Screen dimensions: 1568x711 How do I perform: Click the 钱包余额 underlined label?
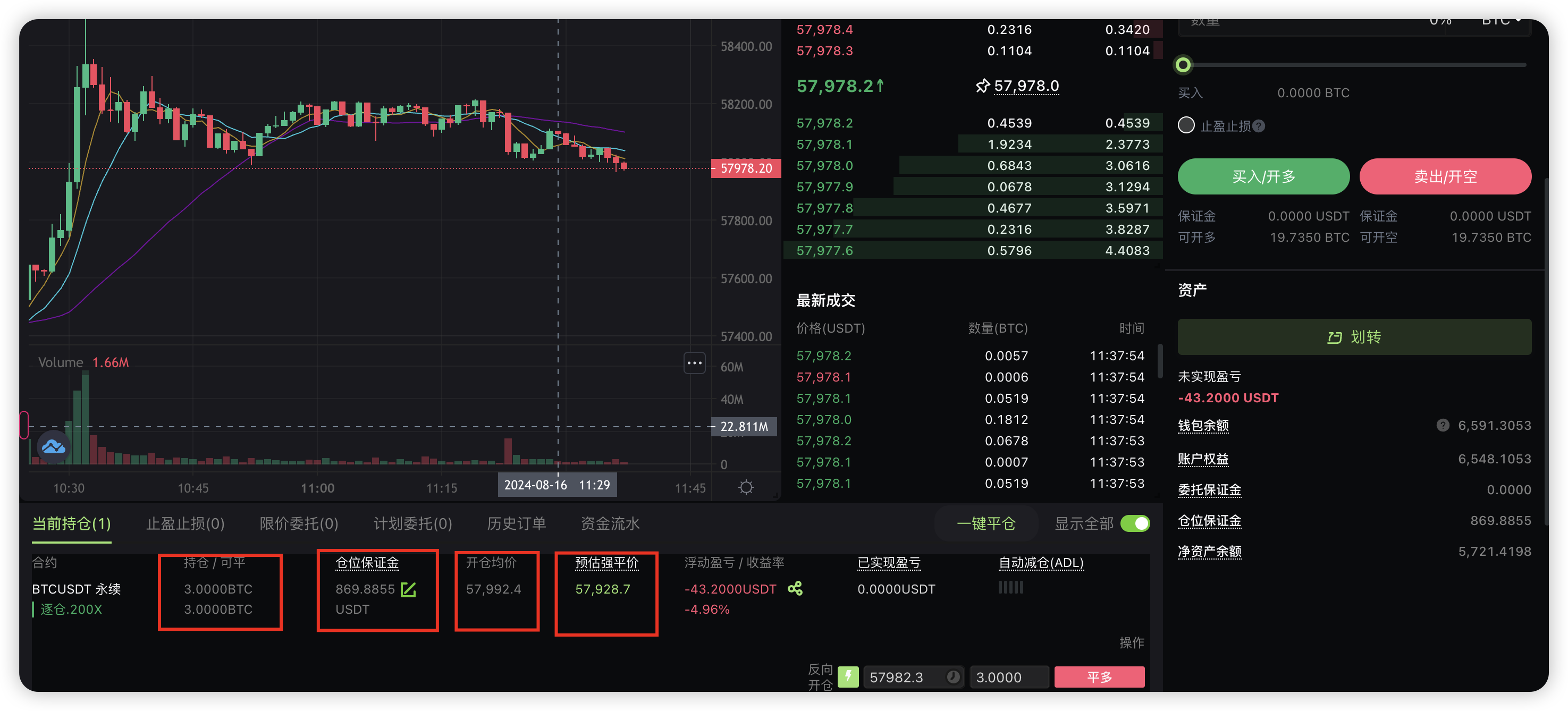coord(1203,426)
